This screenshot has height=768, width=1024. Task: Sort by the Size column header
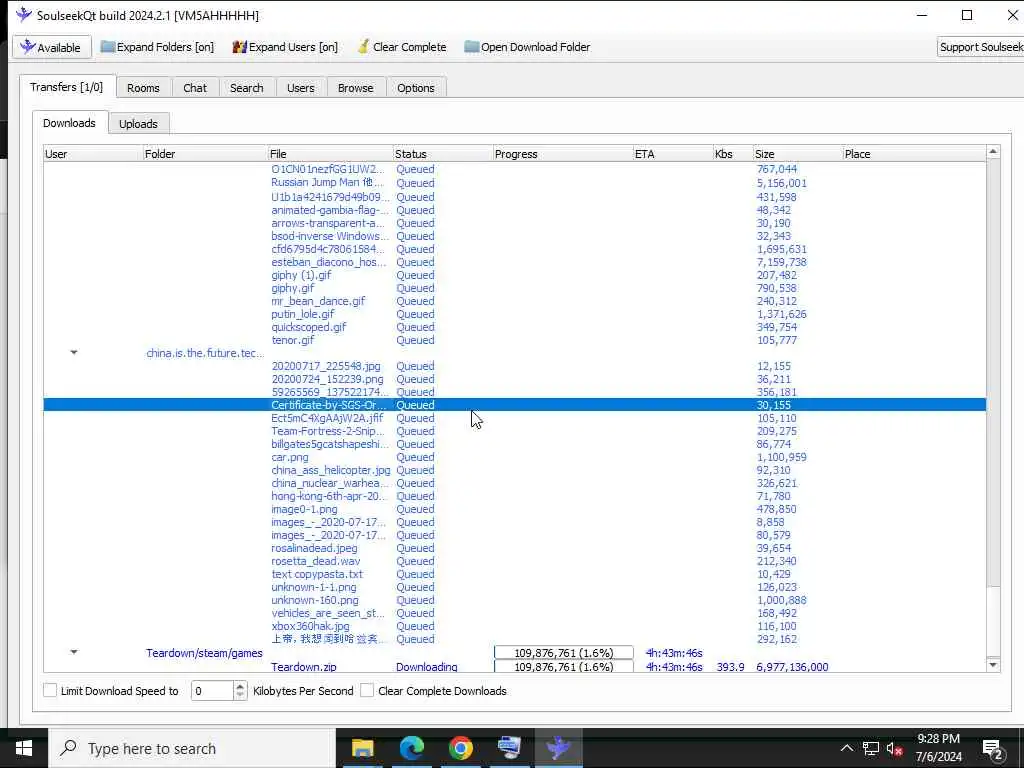[797, 154]
